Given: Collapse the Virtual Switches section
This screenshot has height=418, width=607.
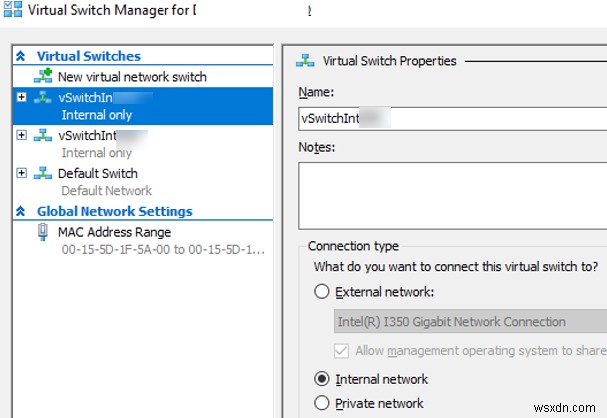Looking at the screenshot, I should click(x=21, y=56).
